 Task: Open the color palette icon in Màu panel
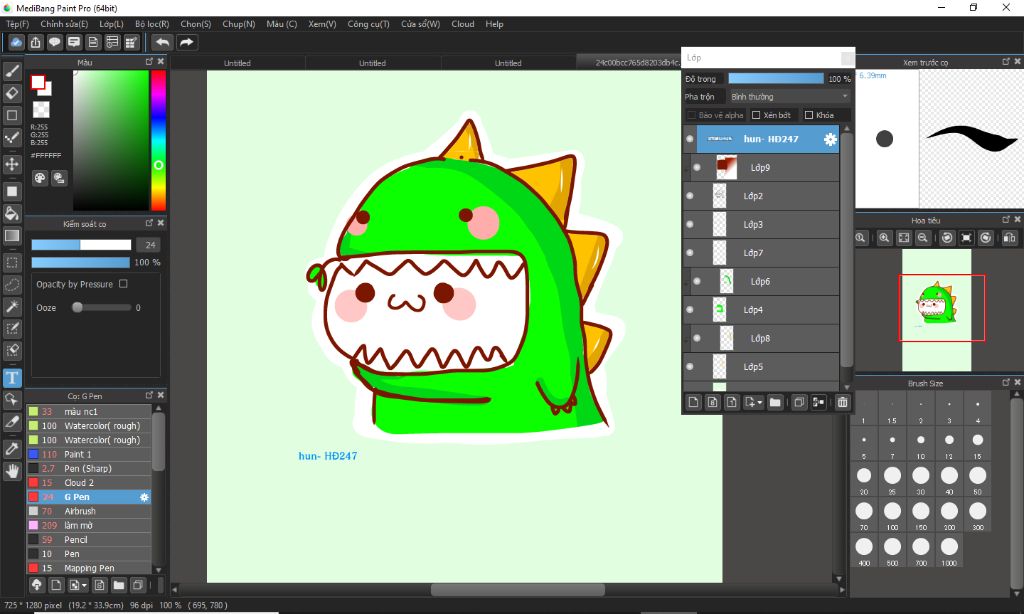coord(40,178)
